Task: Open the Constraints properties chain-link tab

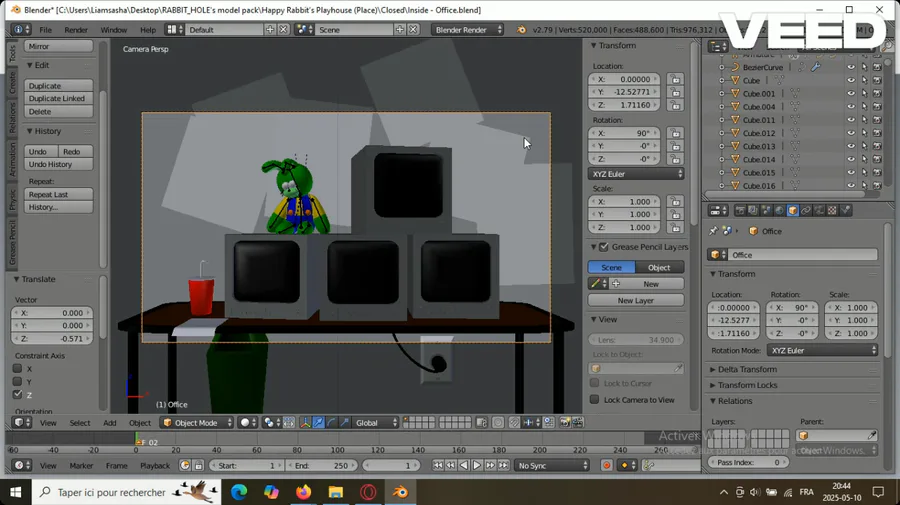Action: click(806, 211)
